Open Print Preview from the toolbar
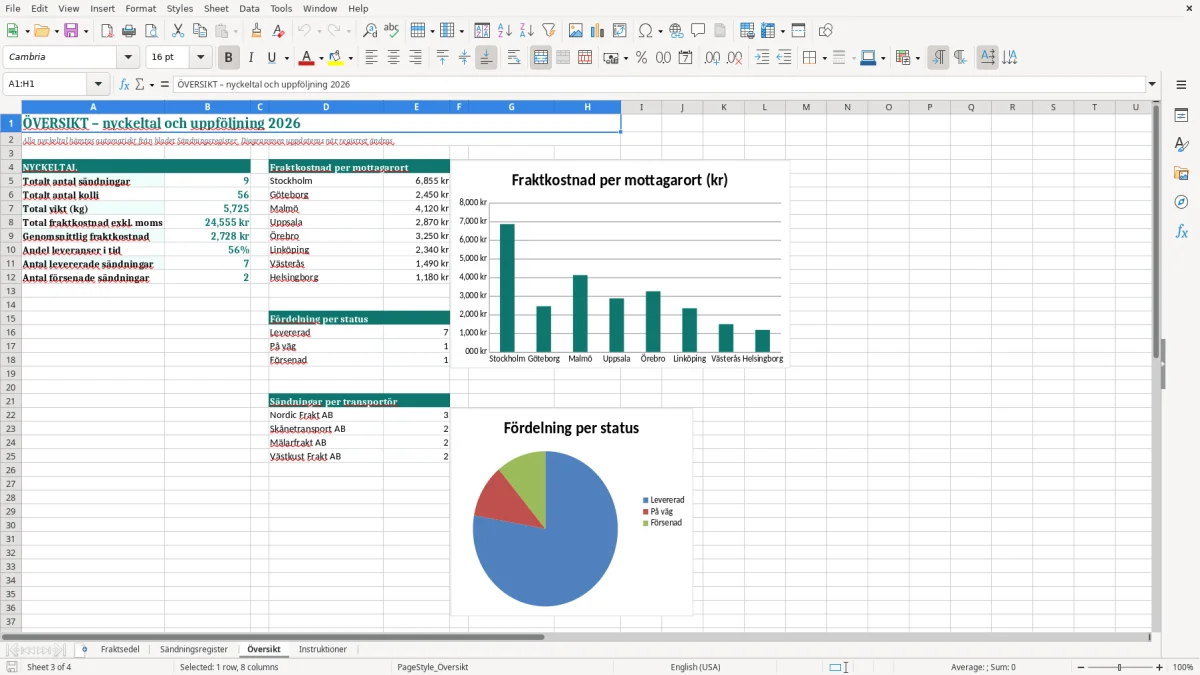This screenshot has height=675, width=1200. [x=150, y=31]
